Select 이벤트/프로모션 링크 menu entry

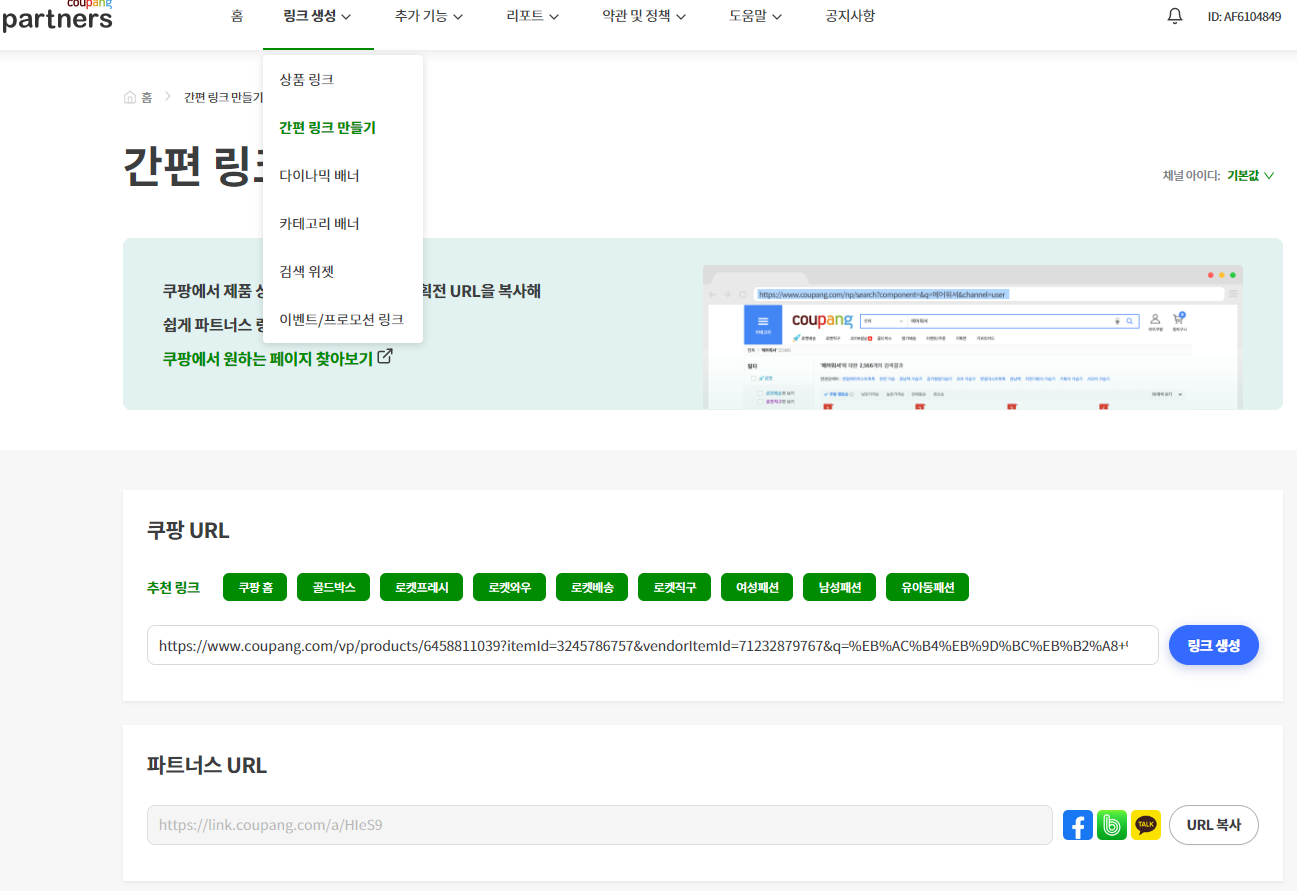(343, 319)
